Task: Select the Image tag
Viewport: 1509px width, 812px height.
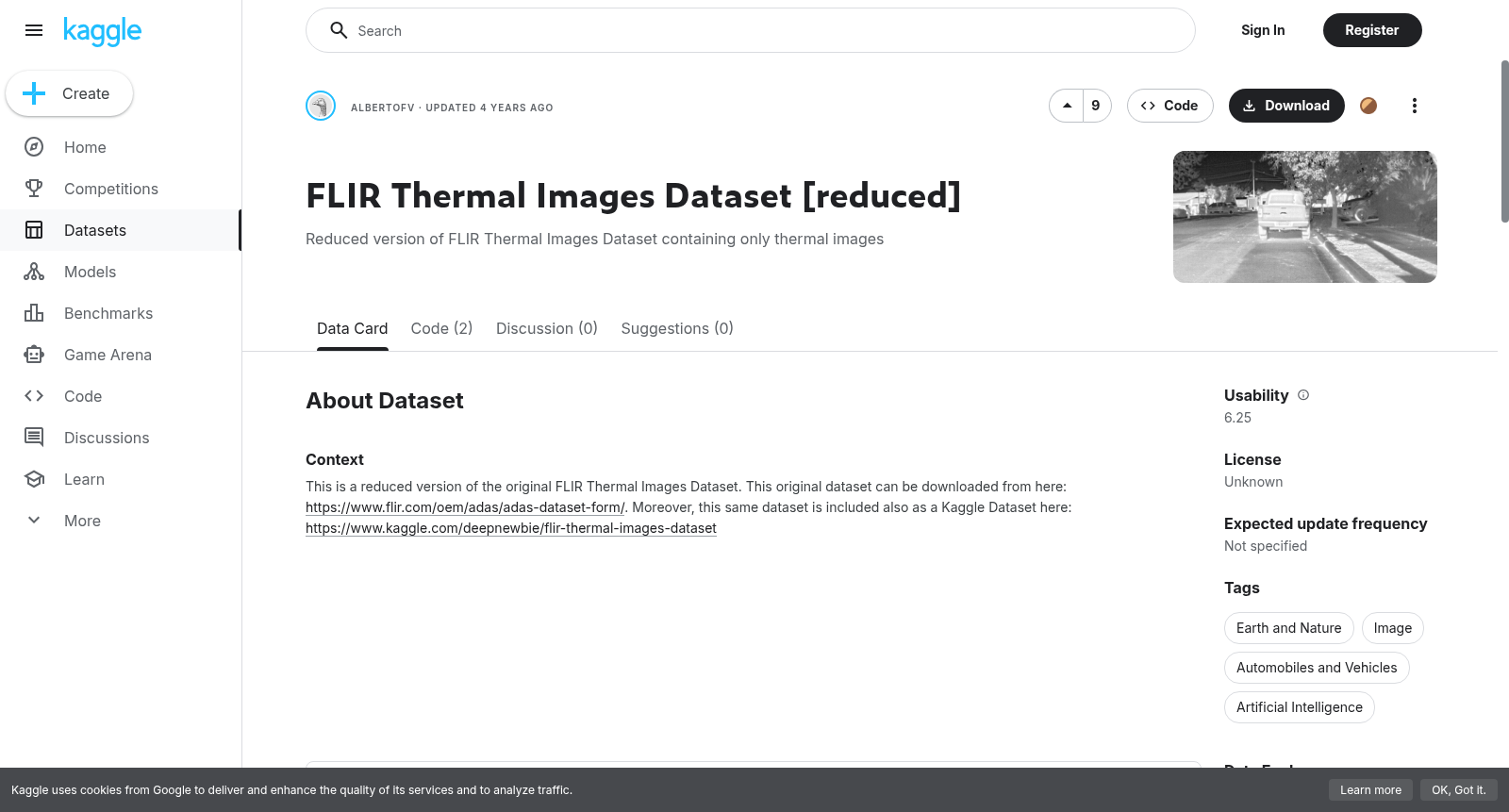Action: 1393,628
